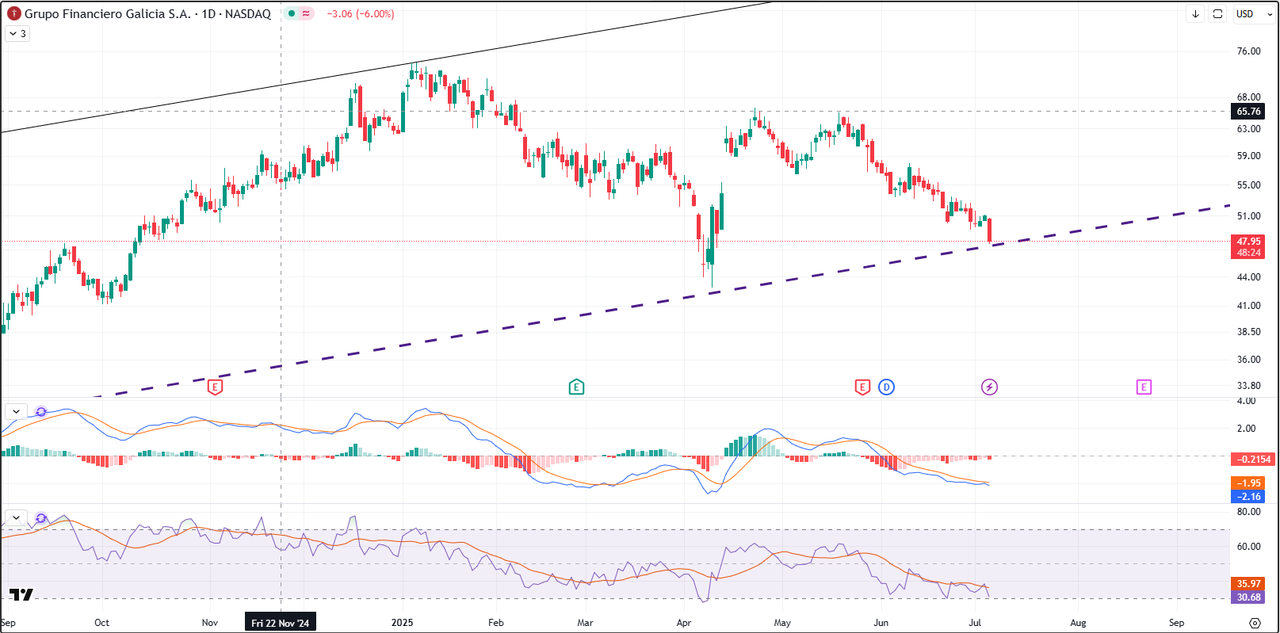
Task: Click the 2025 label on time axis
Action: coord(402,622)
